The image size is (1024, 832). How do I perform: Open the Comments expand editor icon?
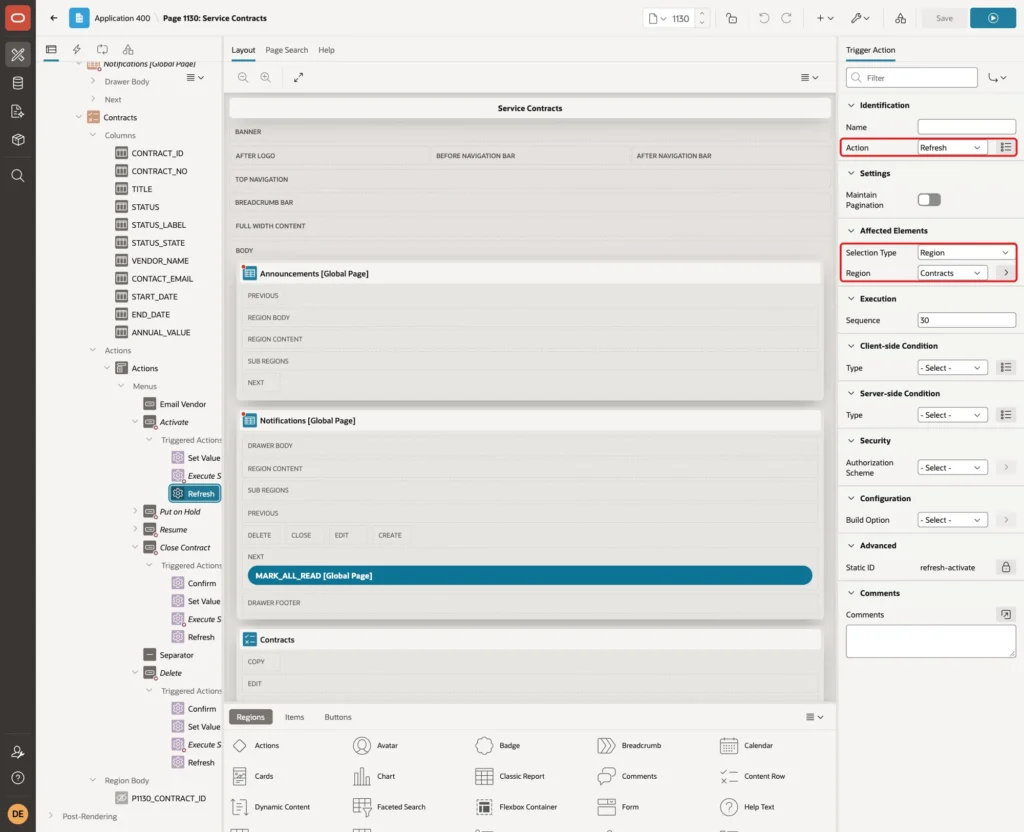click(1006, 615)
